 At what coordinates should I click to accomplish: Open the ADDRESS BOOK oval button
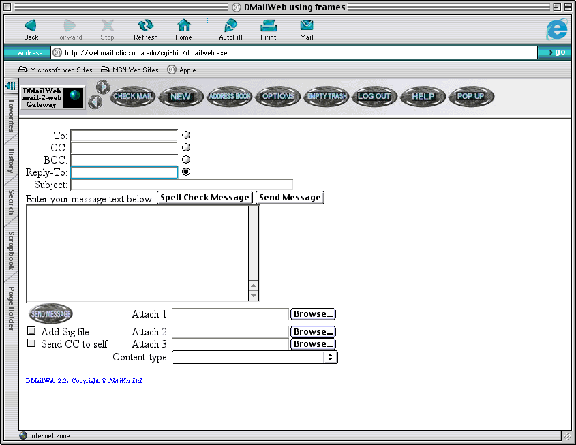230,97
